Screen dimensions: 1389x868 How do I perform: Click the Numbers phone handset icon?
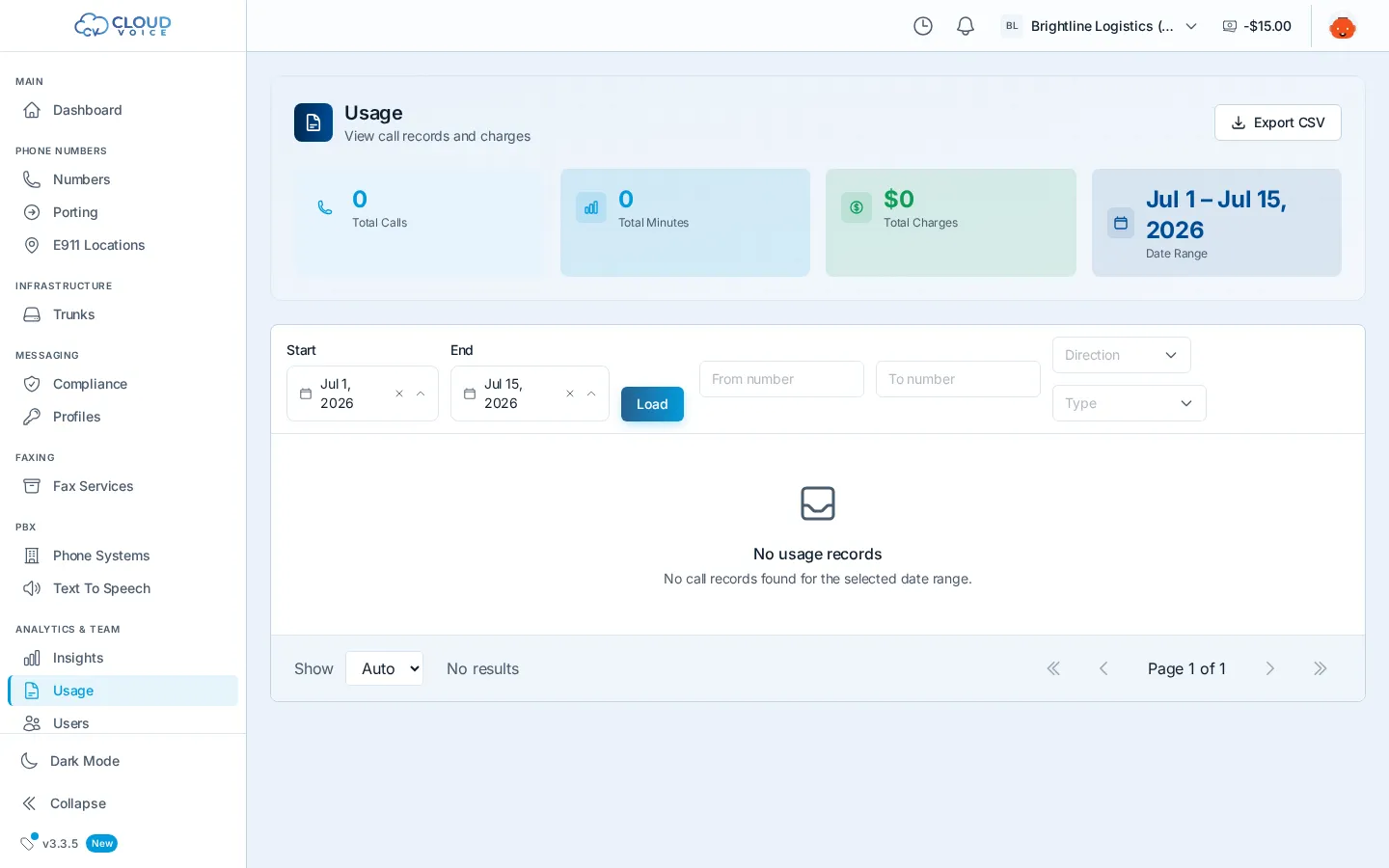32,179
